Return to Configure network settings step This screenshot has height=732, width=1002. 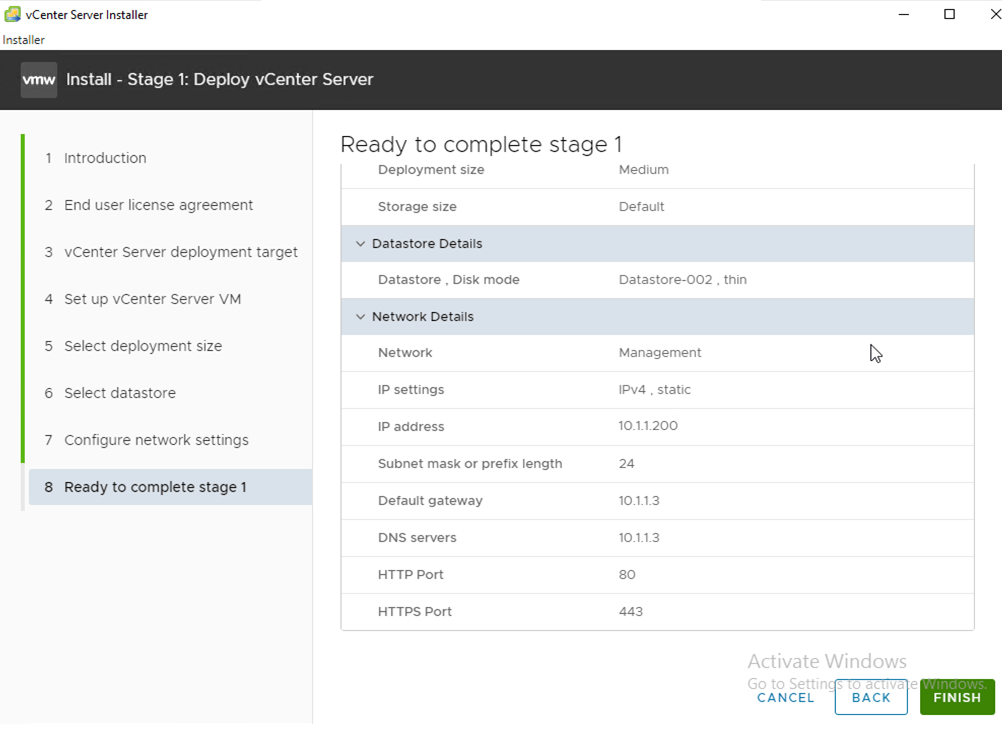(156, 440)
